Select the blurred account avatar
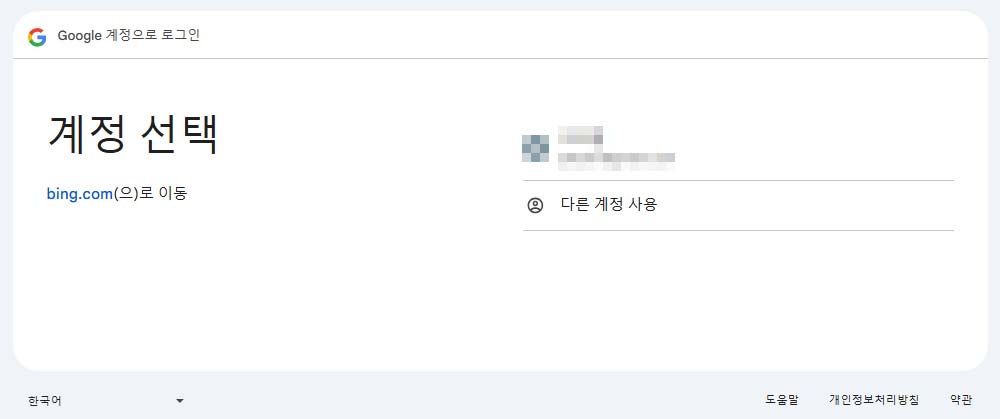 click(535, 149)
